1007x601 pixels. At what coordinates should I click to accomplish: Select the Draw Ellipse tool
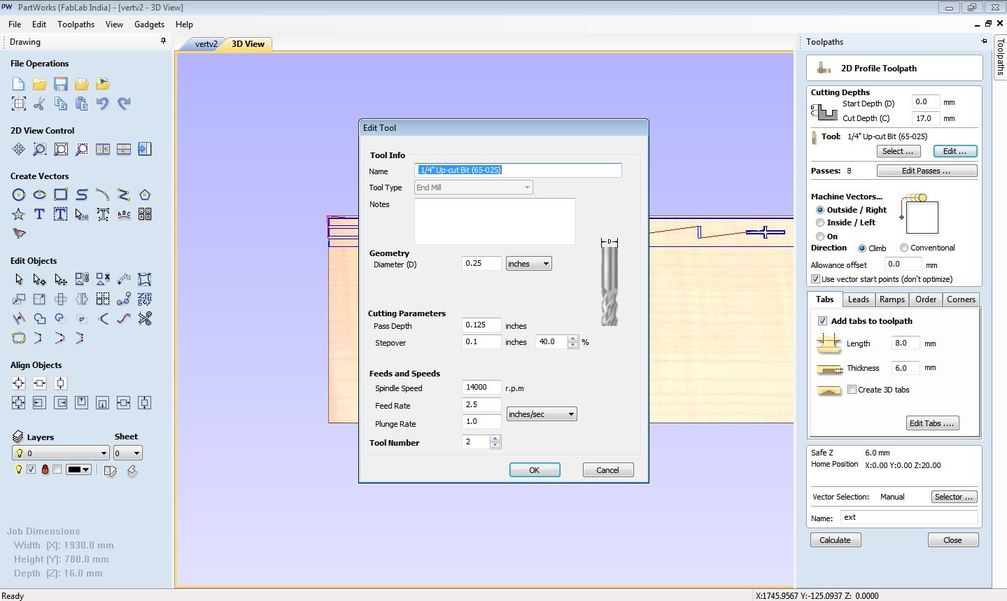[x=39, y=195]
